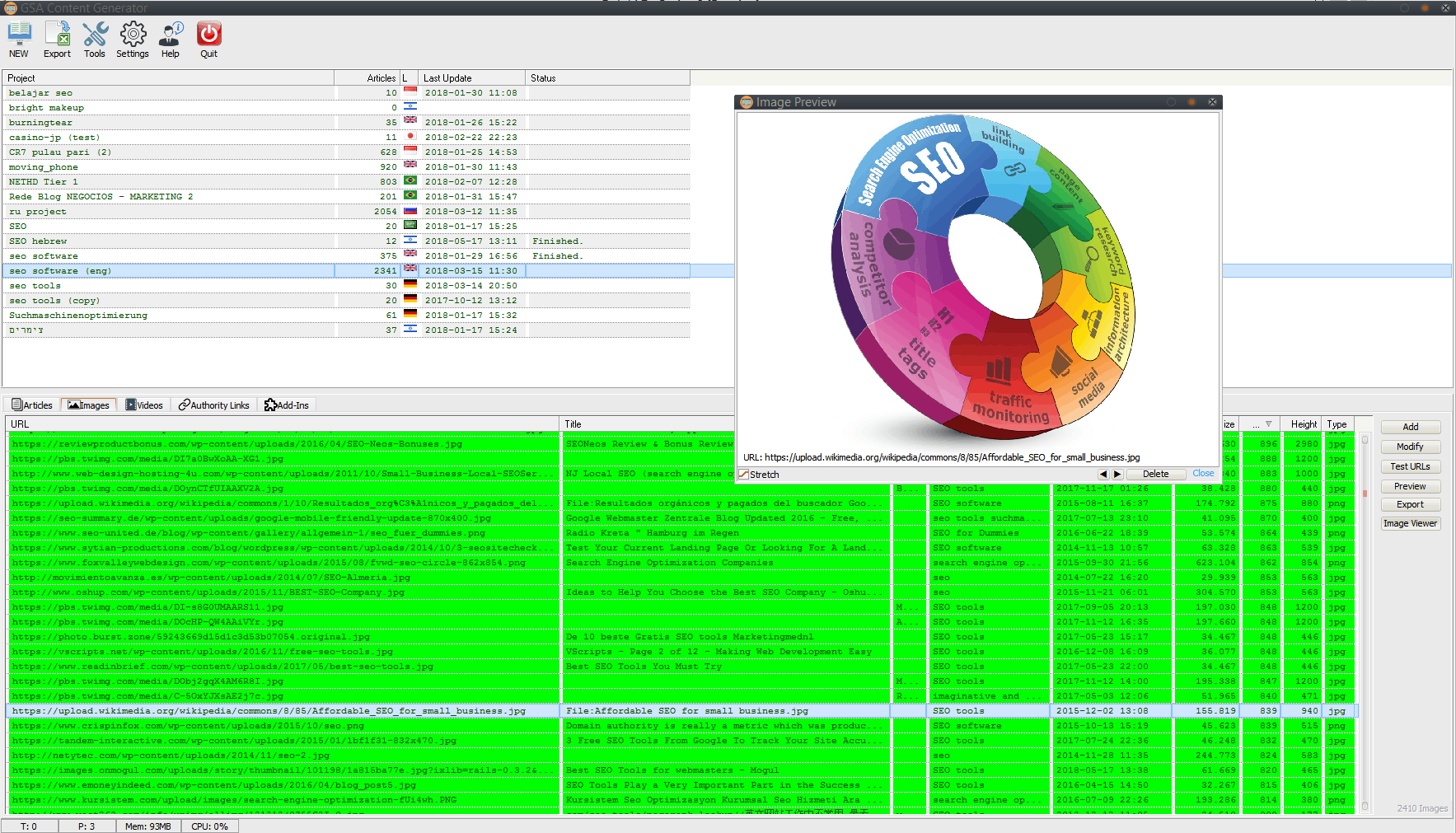This screenshot has width=1456, height=833.
Task: Click German flag icon for Suchmaschinenoptimierung
Action: click(x=410, y=314)
